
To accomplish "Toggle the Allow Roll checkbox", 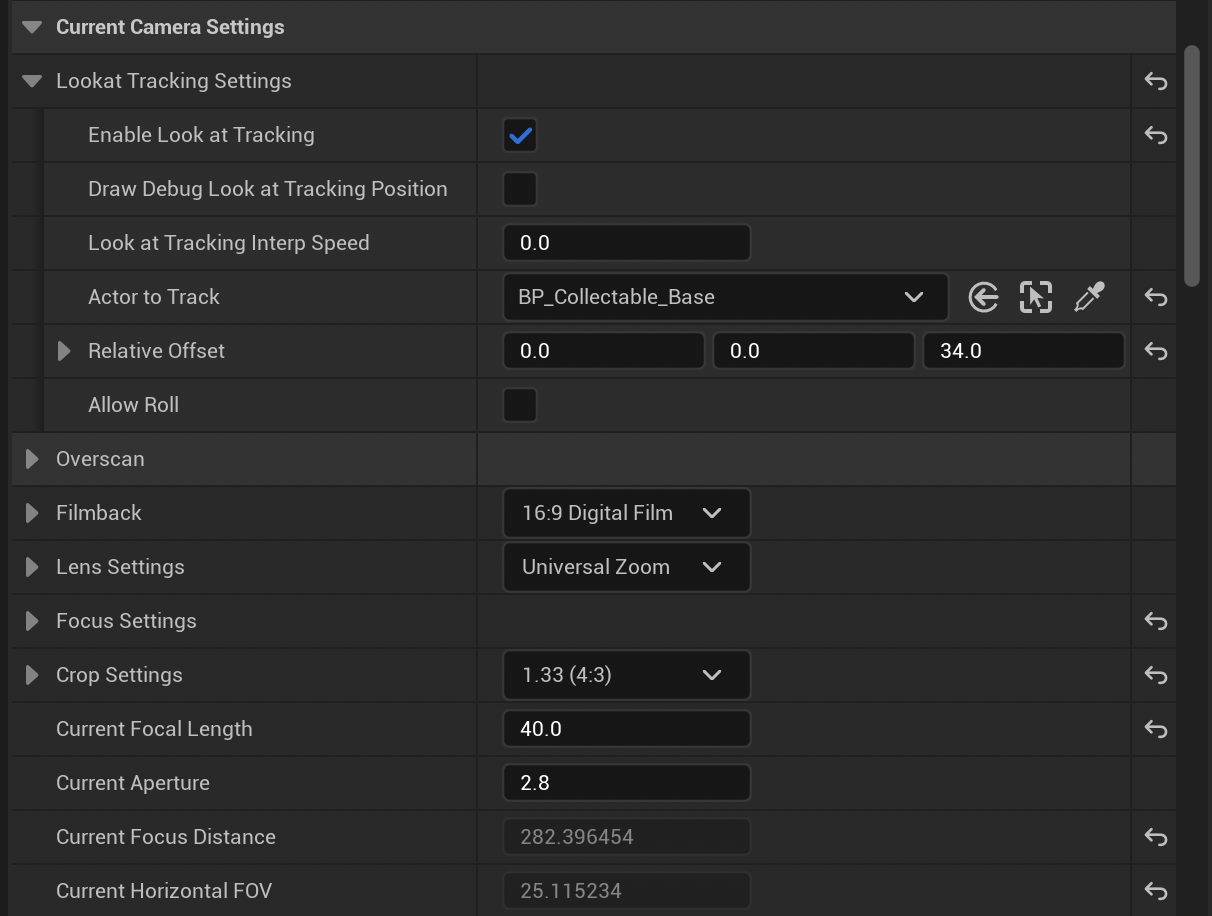I will [x=519, y=405].
